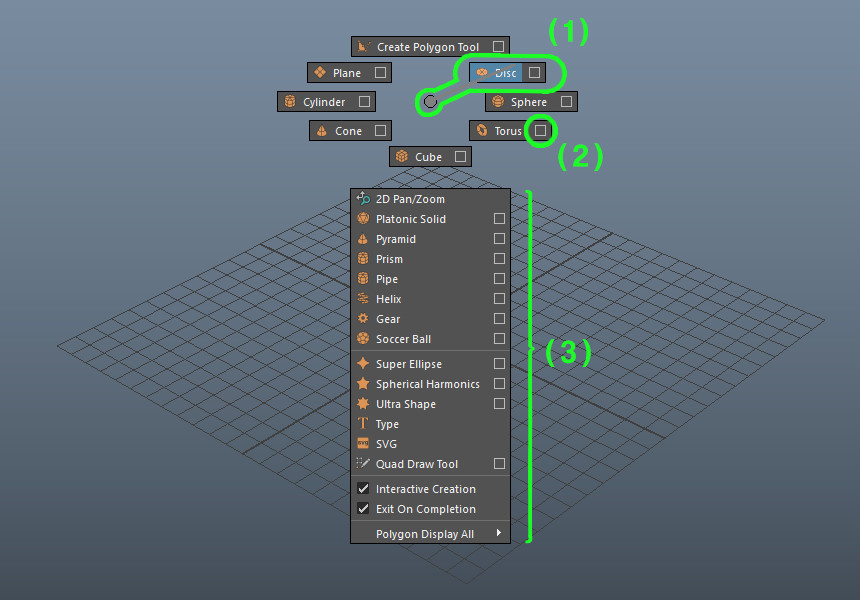Screen dimensions: 860x600
Task: Click the SVG icon
Action: tap(363, 444)
